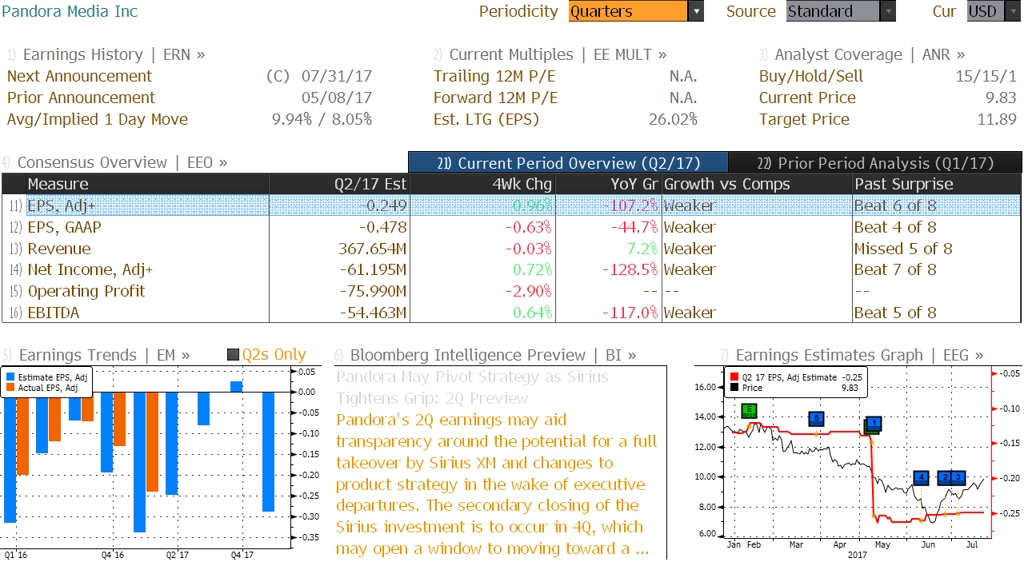1024x562 pixels.
Task: Click Revenue estimate value 367.654M
Action: coord(372,248)
